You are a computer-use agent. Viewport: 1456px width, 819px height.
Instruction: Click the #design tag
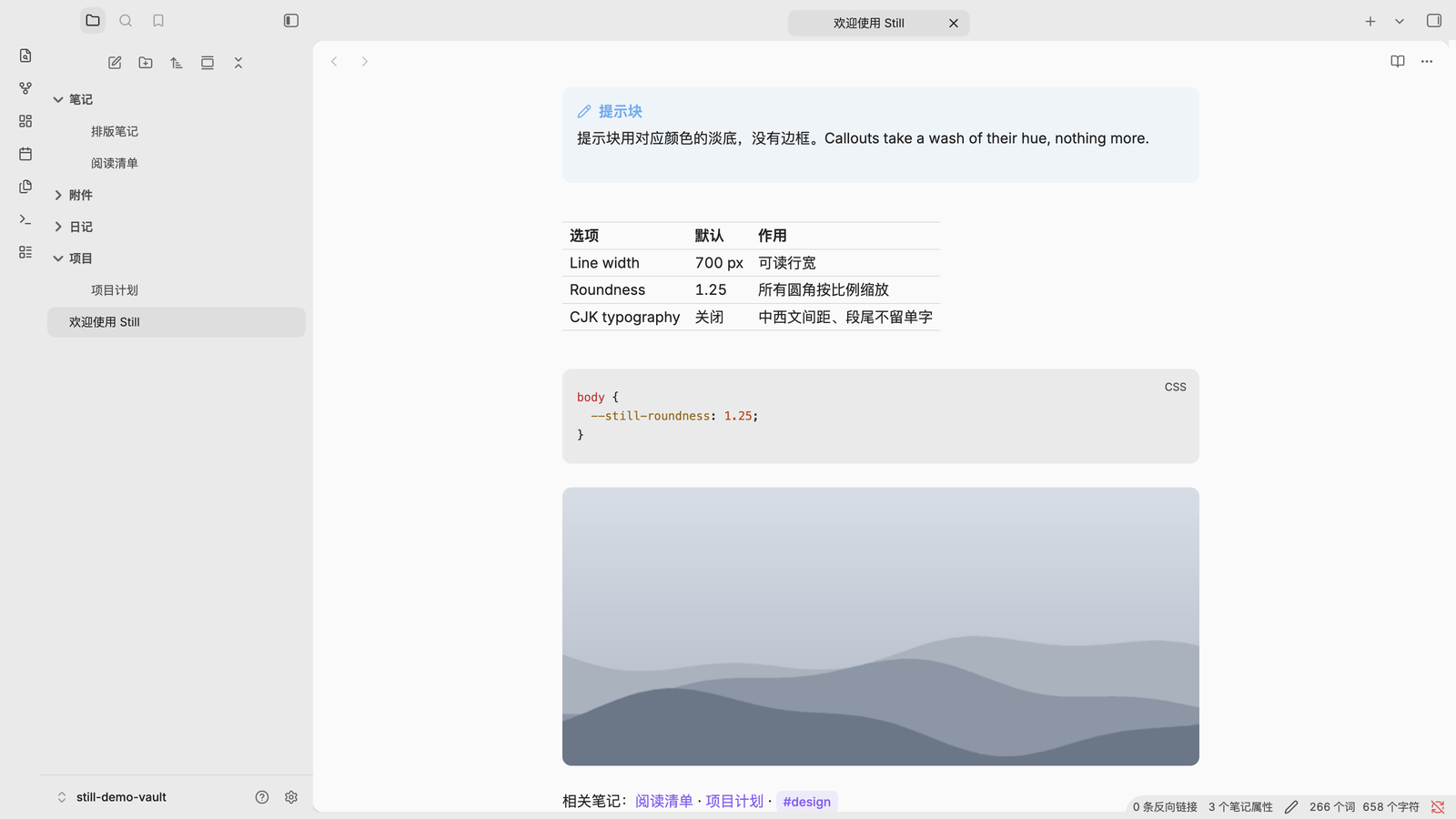(x=807, y=802)
